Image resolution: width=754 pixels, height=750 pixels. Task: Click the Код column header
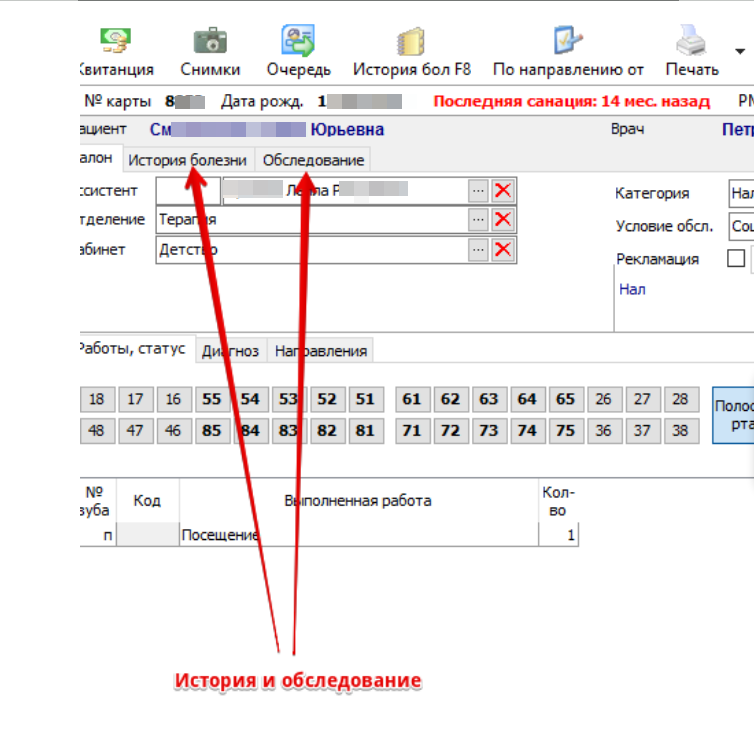(x=148, y=501)
